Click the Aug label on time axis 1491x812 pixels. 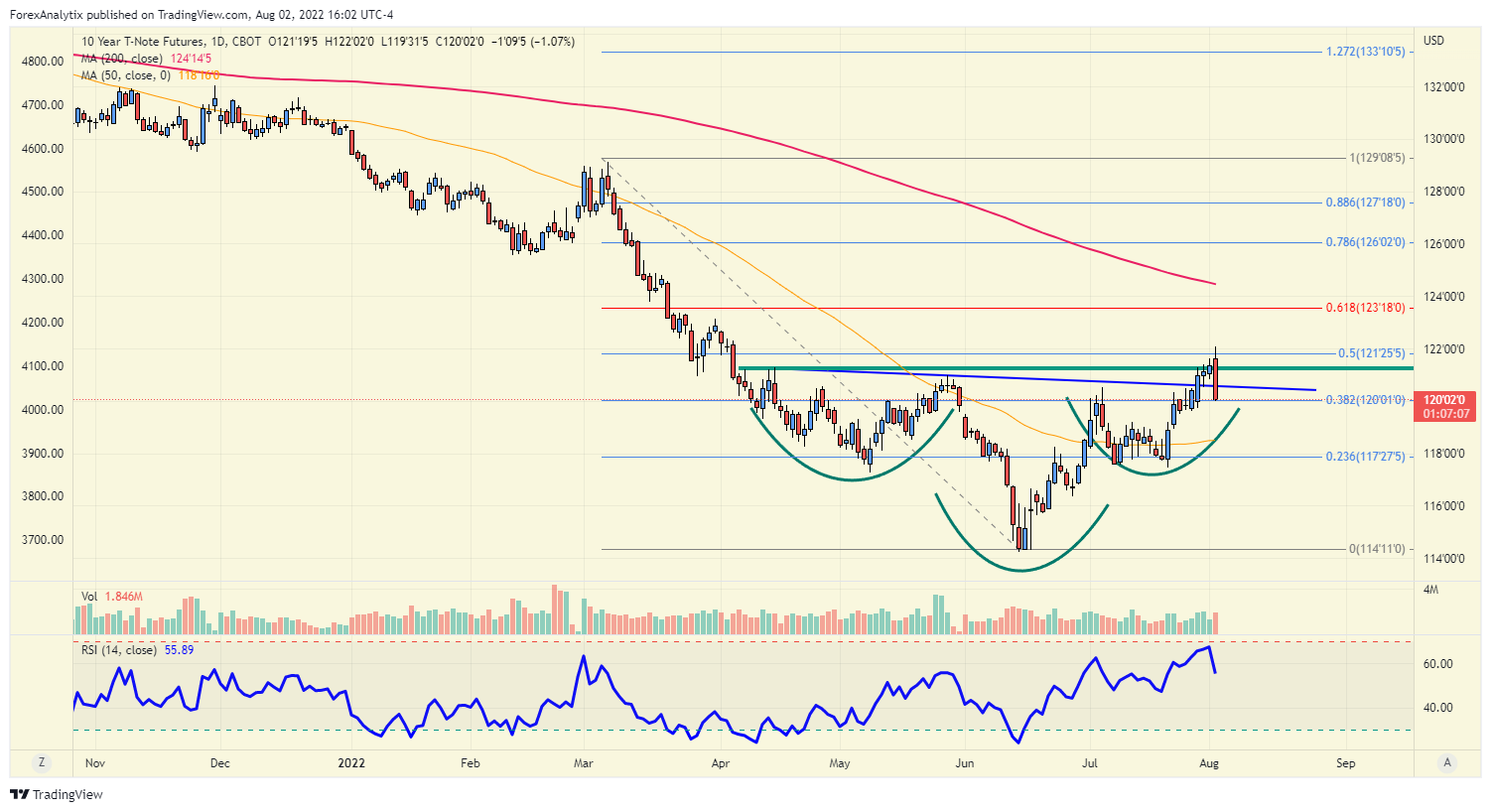(x=1209, y=763)
